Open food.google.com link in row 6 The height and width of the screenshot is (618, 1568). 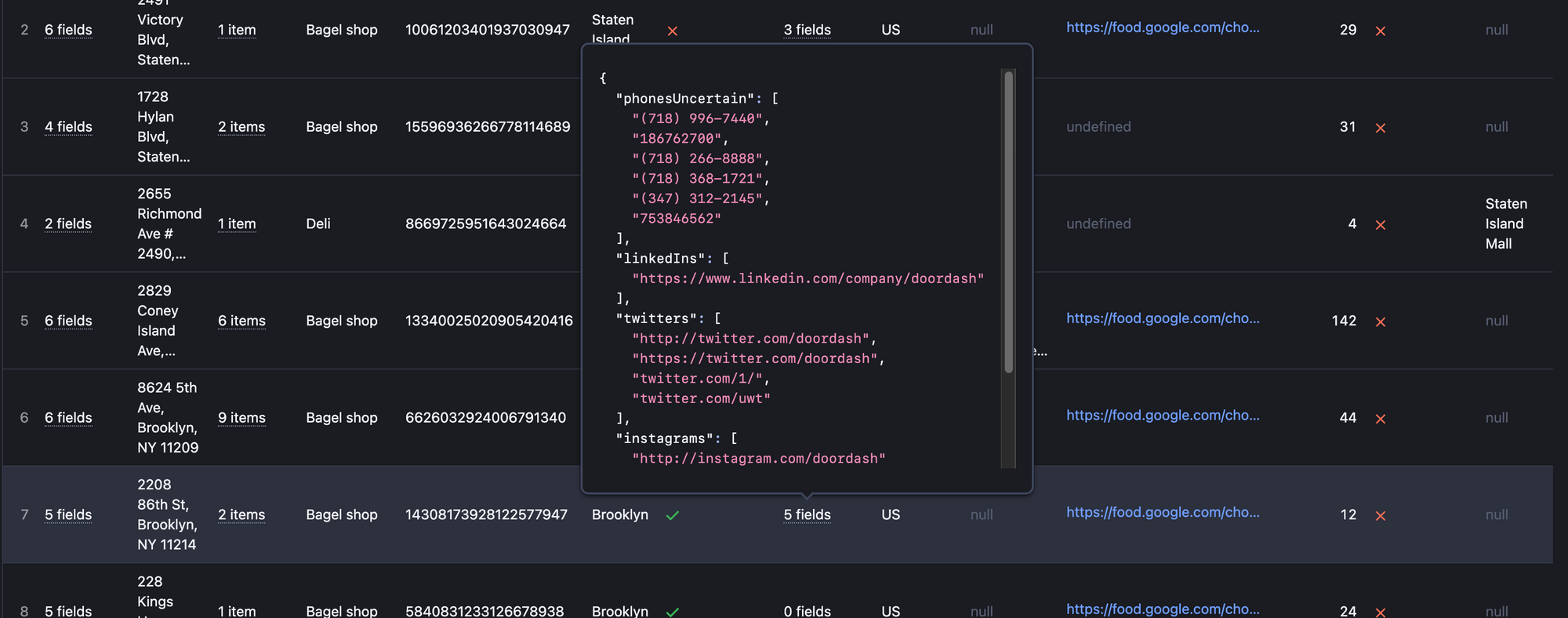point(1163,416)
